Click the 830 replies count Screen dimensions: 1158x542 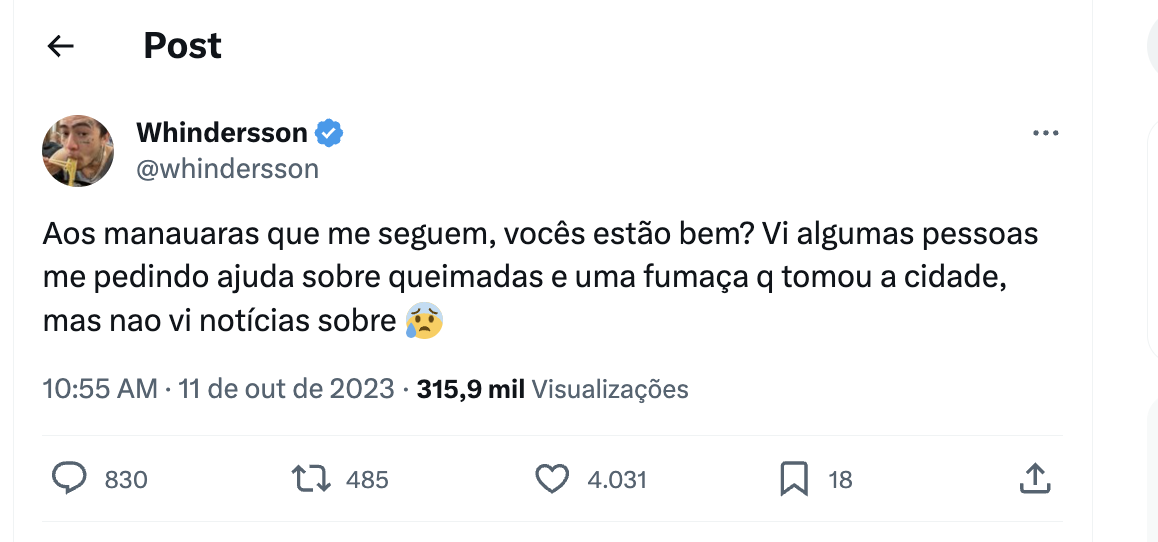click(x=126, y=480)
